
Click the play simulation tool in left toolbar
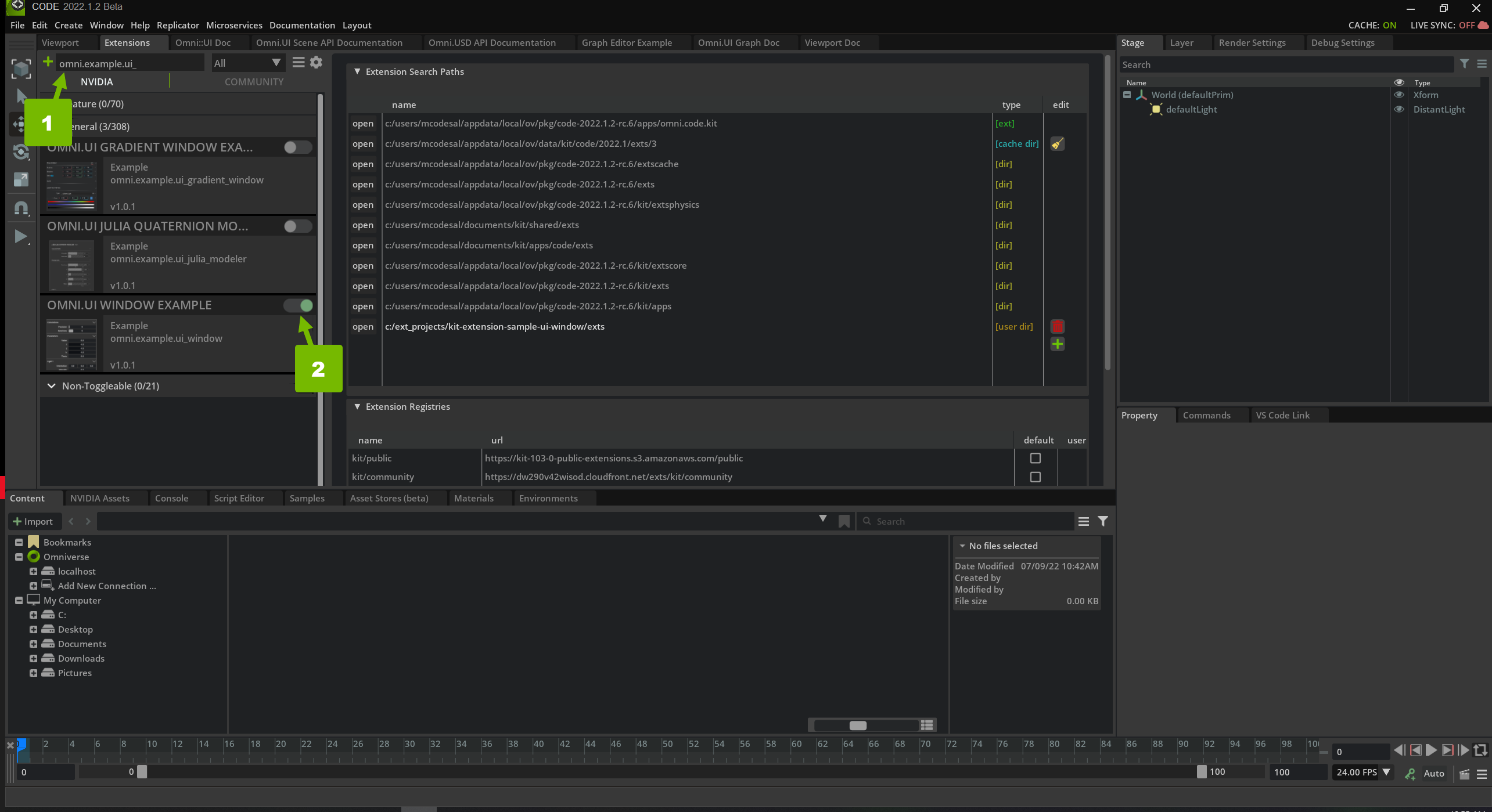point(21,237)
